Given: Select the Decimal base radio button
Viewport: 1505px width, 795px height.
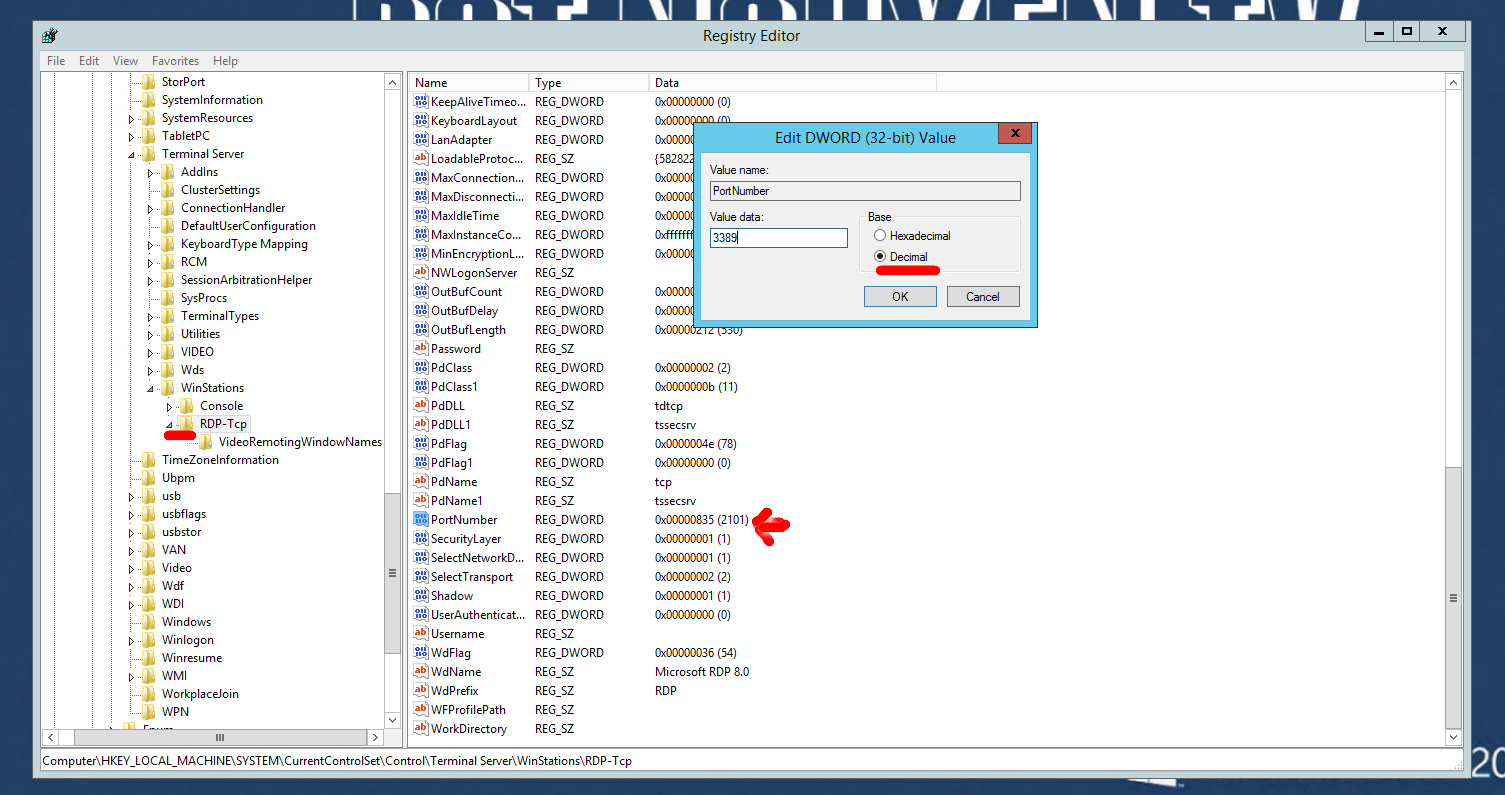Looking at the screenshot, I should (880, 257).
